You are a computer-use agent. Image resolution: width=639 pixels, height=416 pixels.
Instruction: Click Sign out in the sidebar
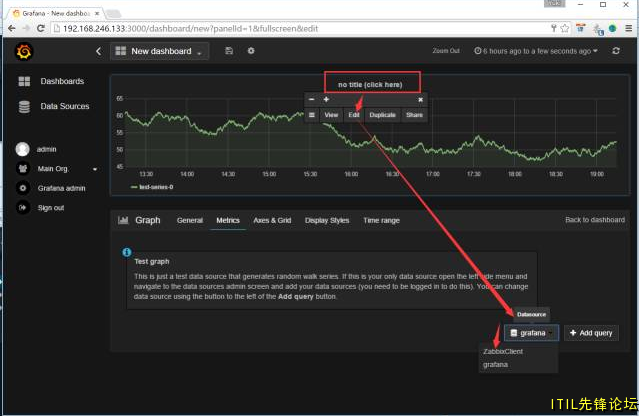pyautogui.click(x=51, y=208)
